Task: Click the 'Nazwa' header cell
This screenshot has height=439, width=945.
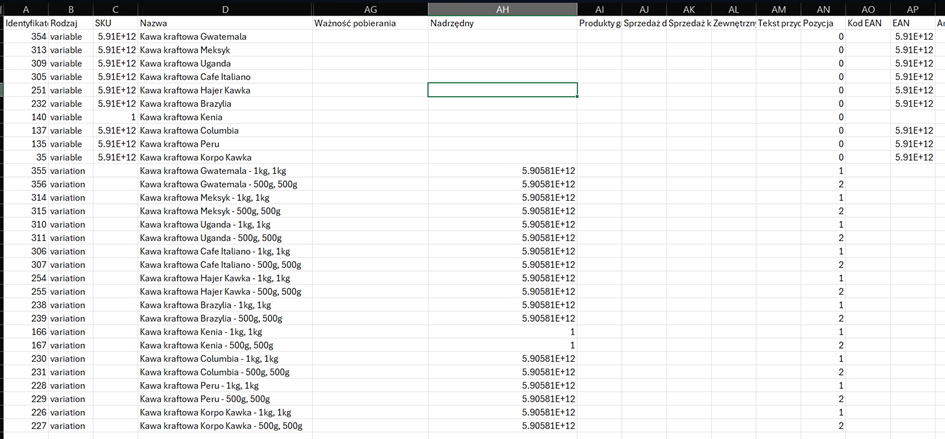Action: (225, 23)
